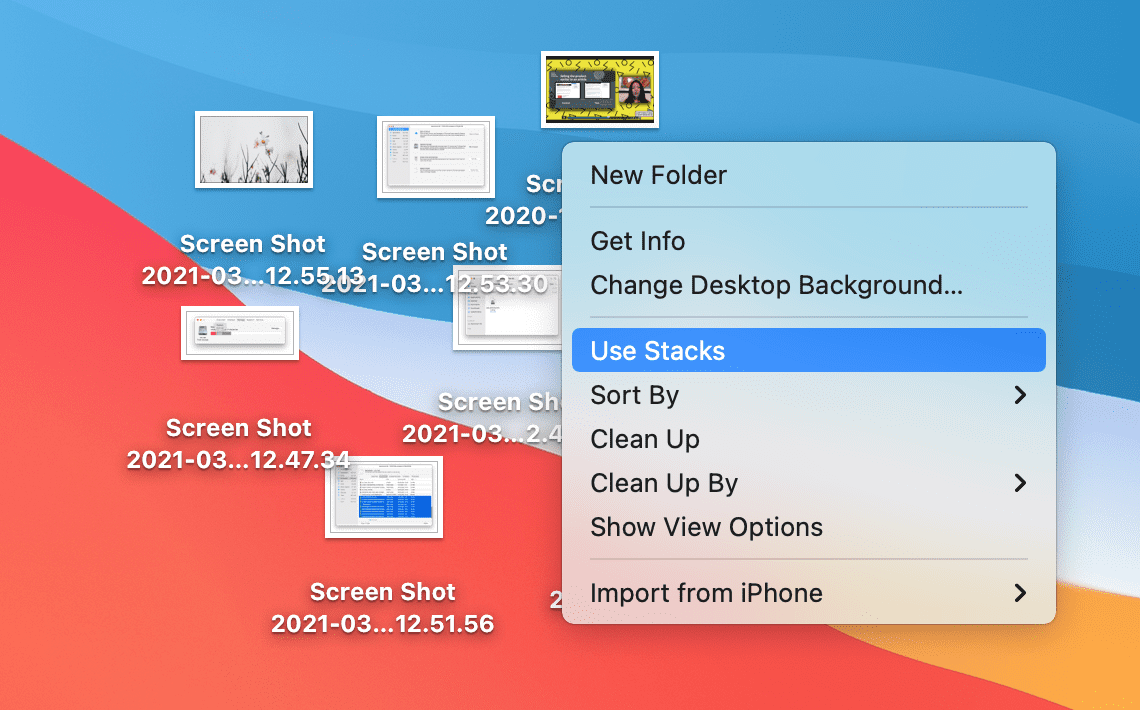Choose Get Info from the menu
The width and height of the screenshot is (1140, 710).
click(x=638, y=241)
